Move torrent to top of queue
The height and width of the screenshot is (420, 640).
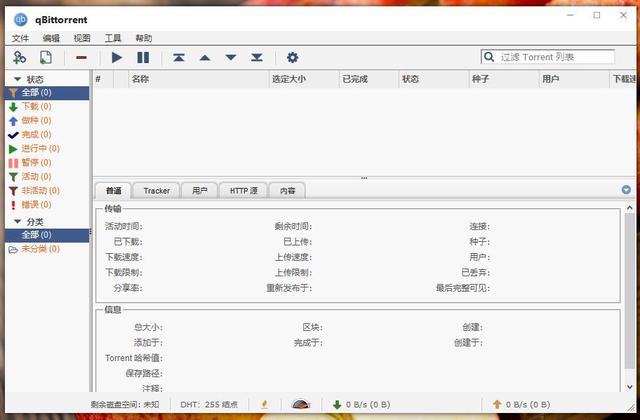[179, 58]
